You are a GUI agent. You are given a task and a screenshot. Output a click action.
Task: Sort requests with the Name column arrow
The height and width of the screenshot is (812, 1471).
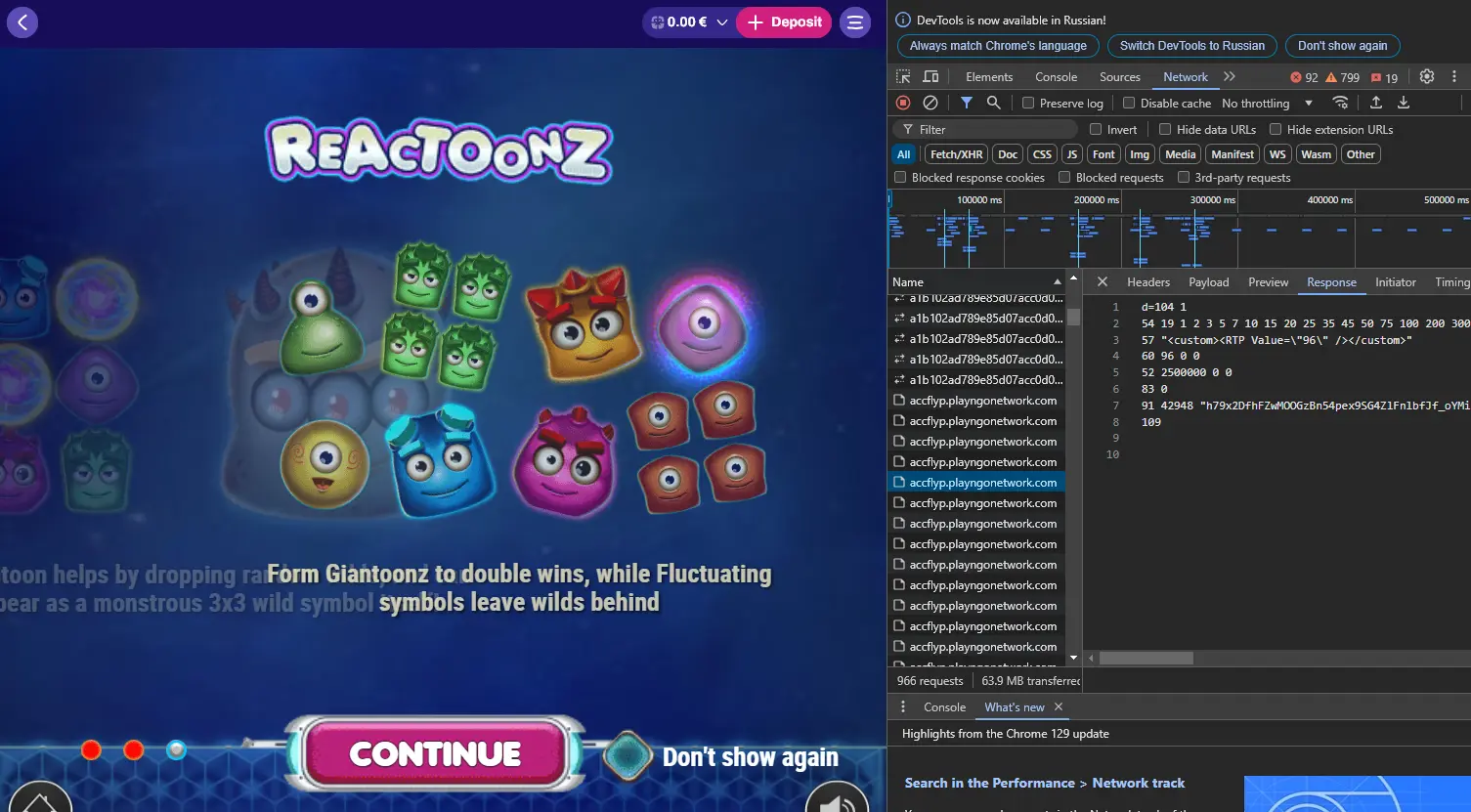tap(1057, 281)
